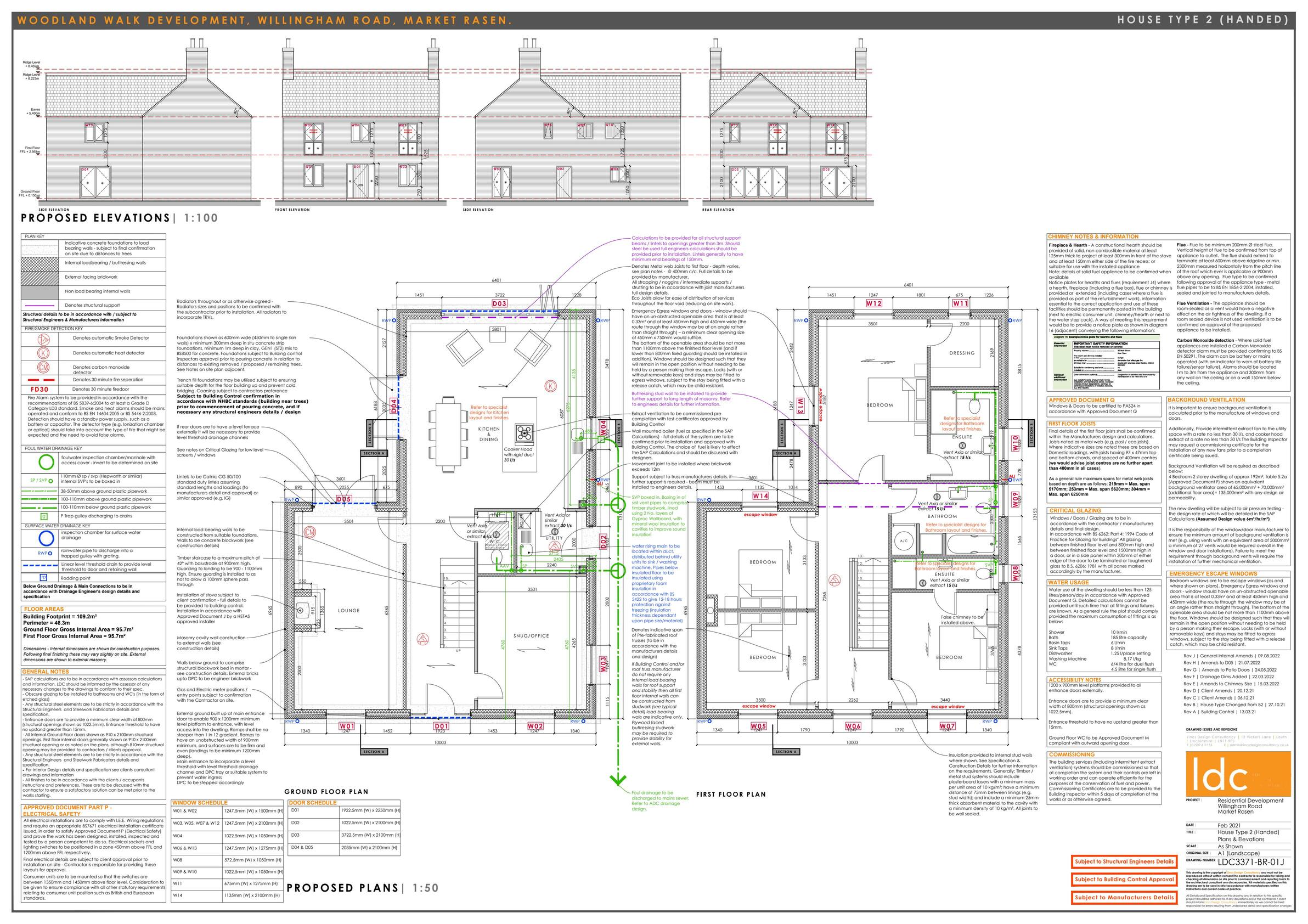Click the PROPOSED ELEVATIONS 1:100 heading
The height and width of the screenshot is (924, 1308).
(119, 218)
